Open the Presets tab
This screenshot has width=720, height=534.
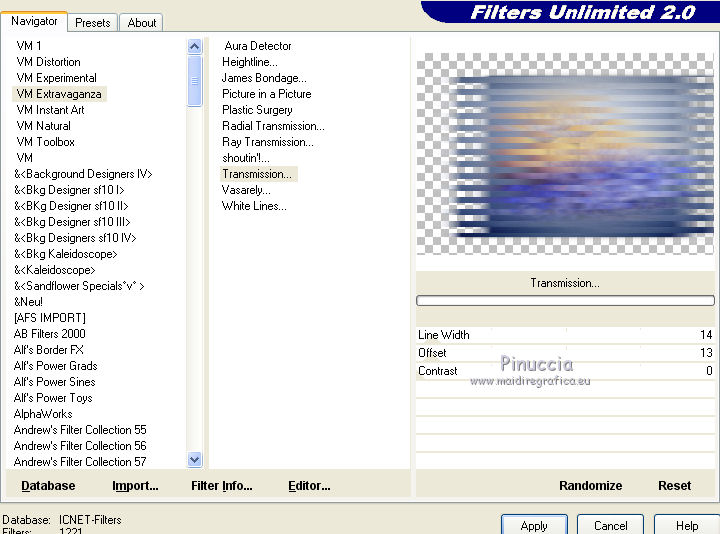[93, 22]
